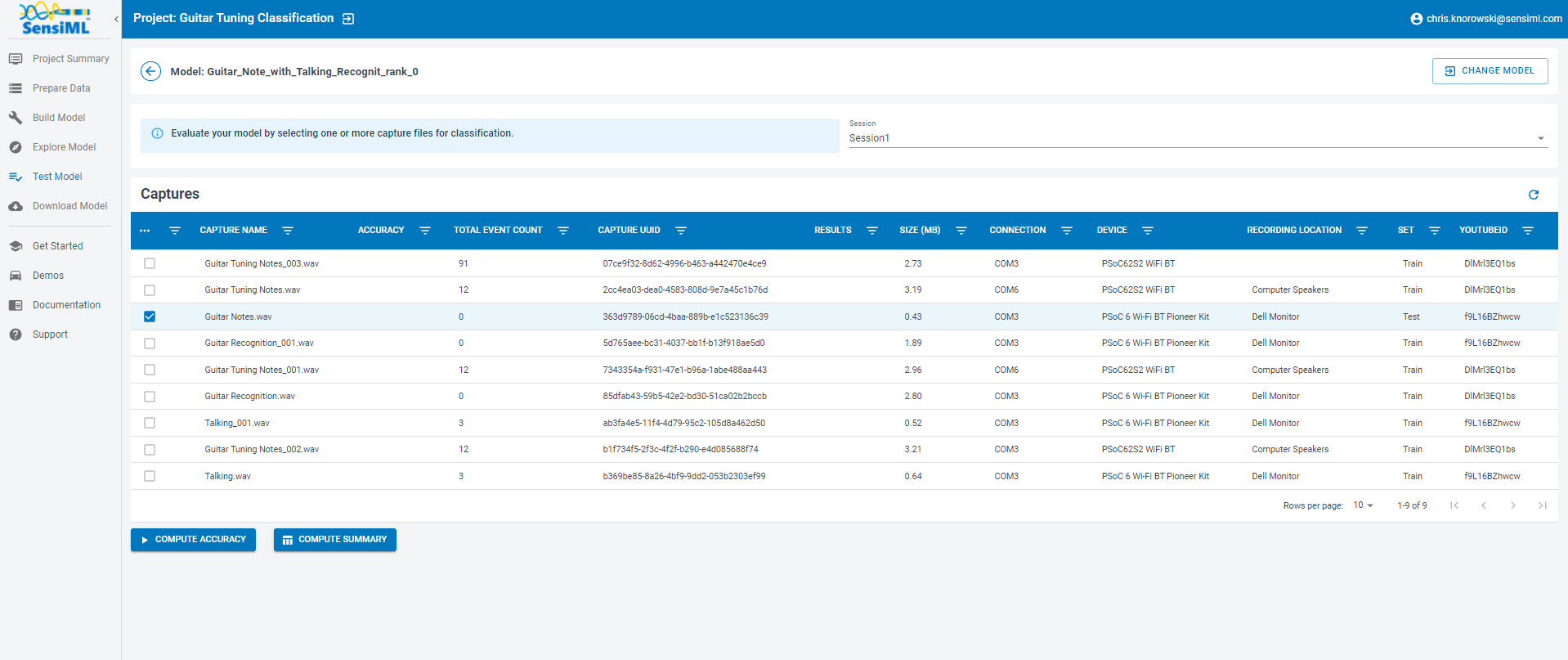Click UUID 363d9789-06cd-4baa-889b-e1c523136c39
This screenshot has height=660, width=1568.
[x=685, y=317]
